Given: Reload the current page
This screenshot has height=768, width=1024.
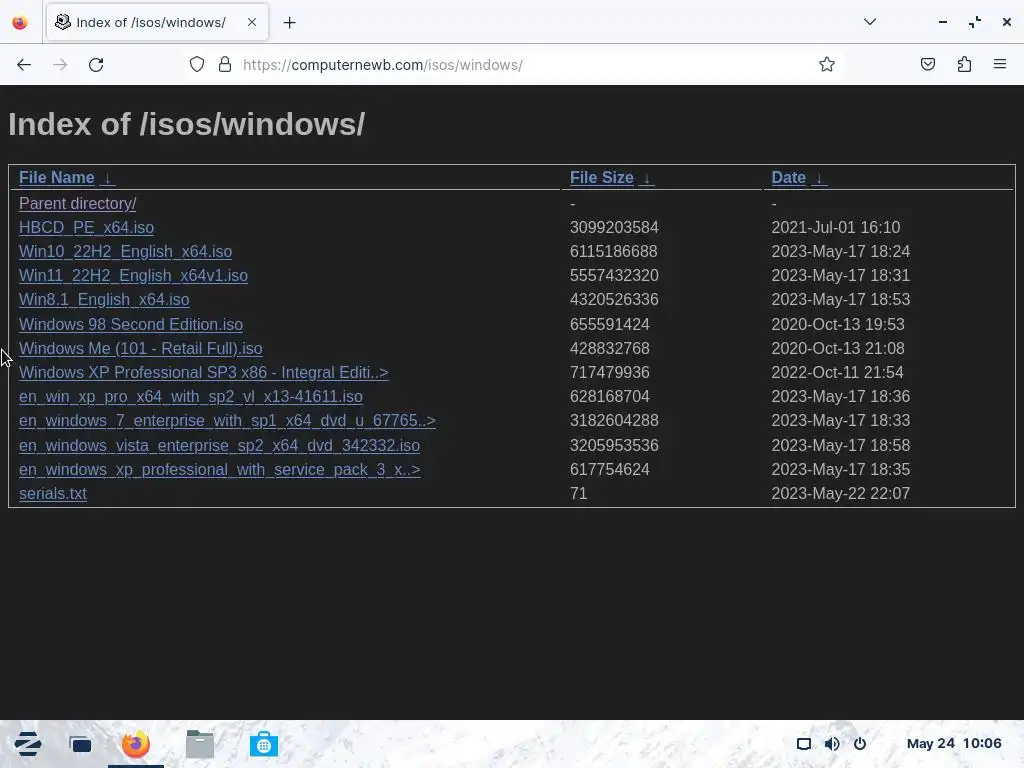Looking at the screenshot, I should pos(96,65).
